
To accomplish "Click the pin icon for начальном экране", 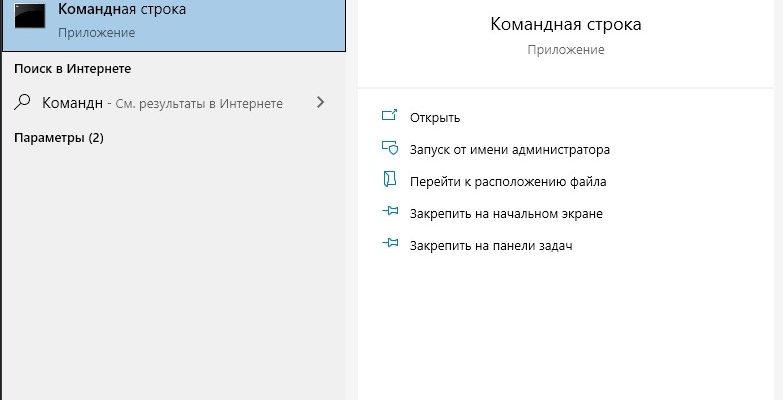I will (390, 211).
